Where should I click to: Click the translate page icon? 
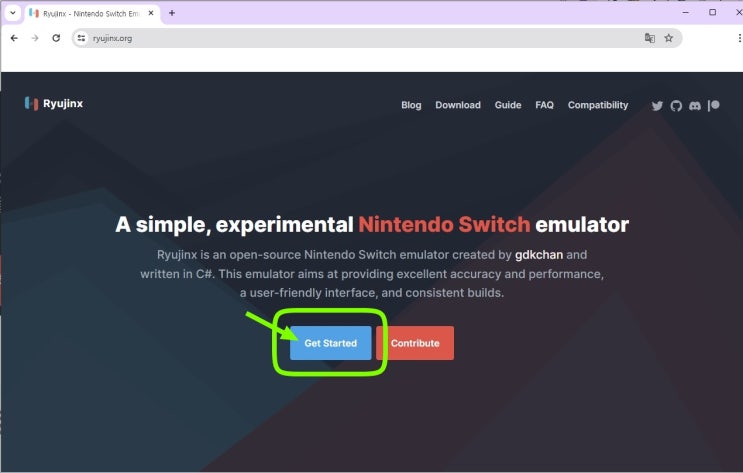point(650,38)
